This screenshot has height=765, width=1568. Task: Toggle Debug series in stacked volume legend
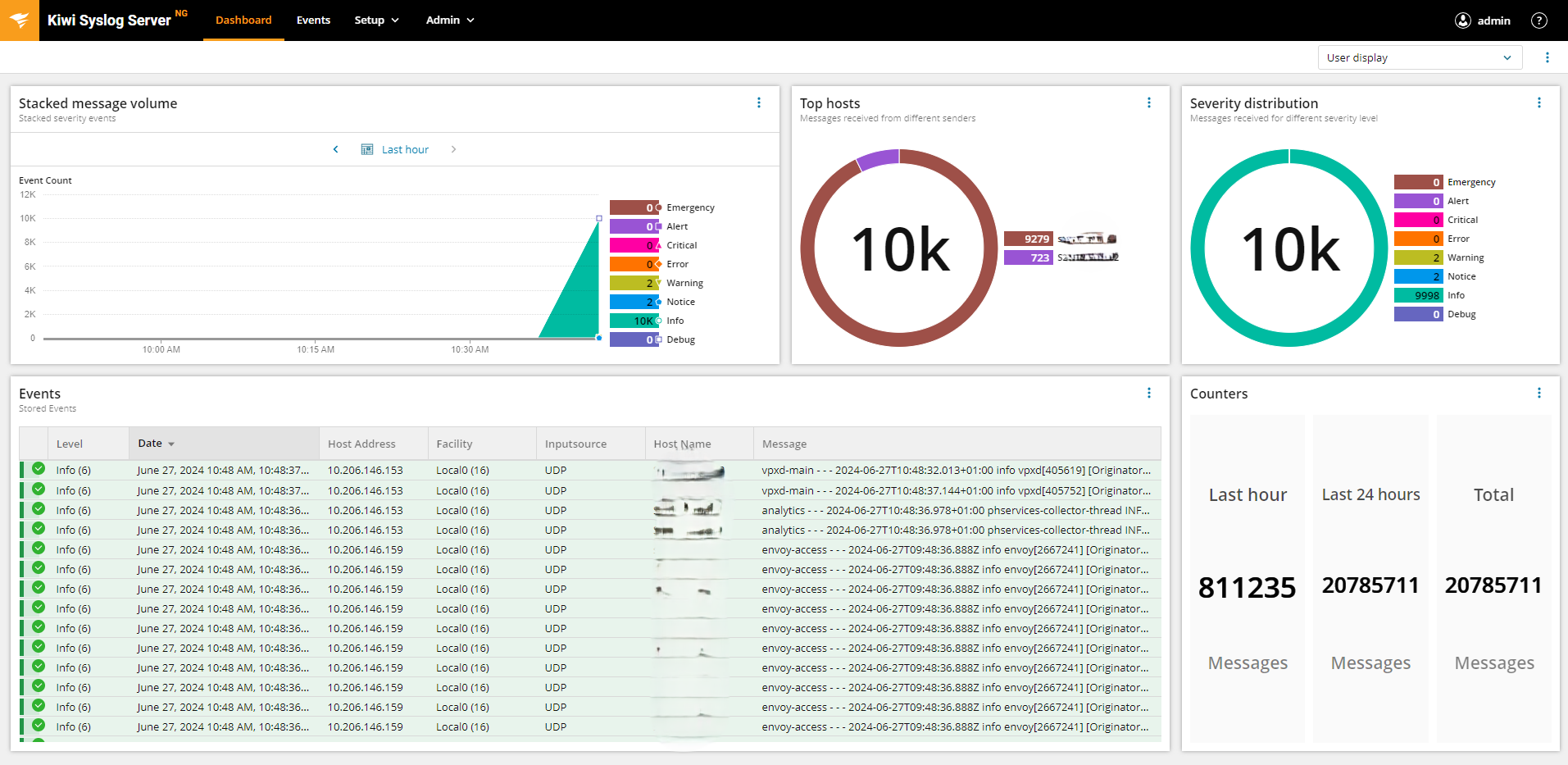[652, 340]
